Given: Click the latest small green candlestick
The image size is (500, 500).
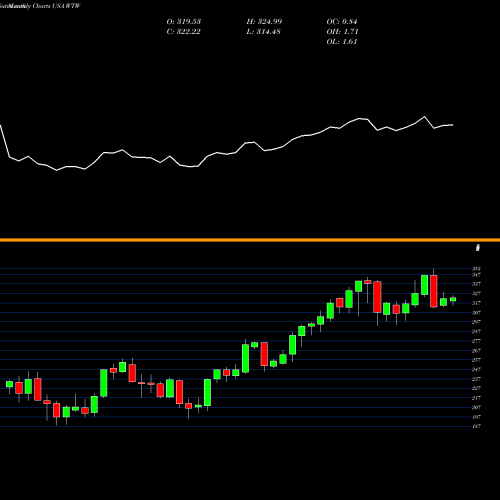Looking at the screenshot, I should pyautogui.click(x=453, y=299).
